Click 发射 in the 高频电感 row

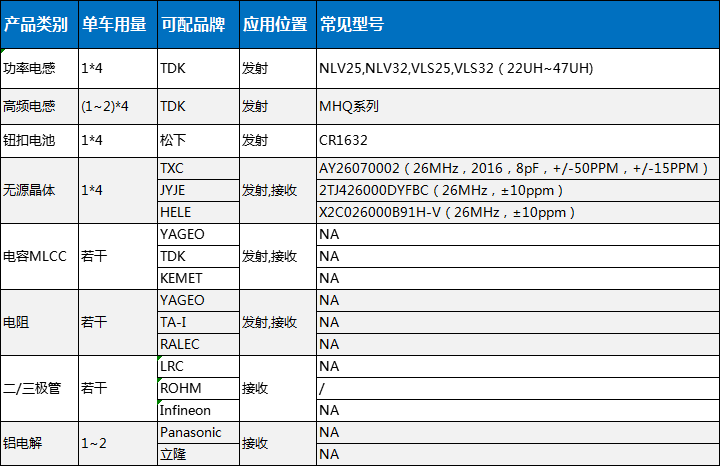coord(278,107)
